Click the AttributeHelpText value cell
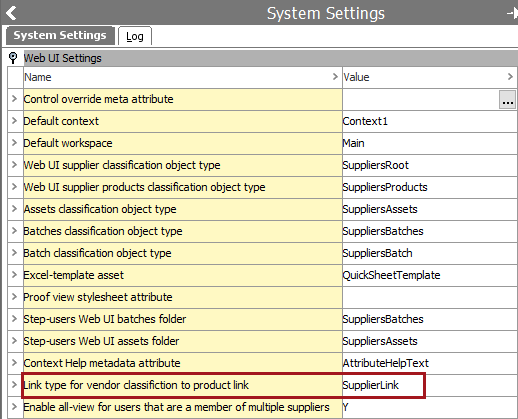Viewport: 518px width, 419px height. click(430, 363)
